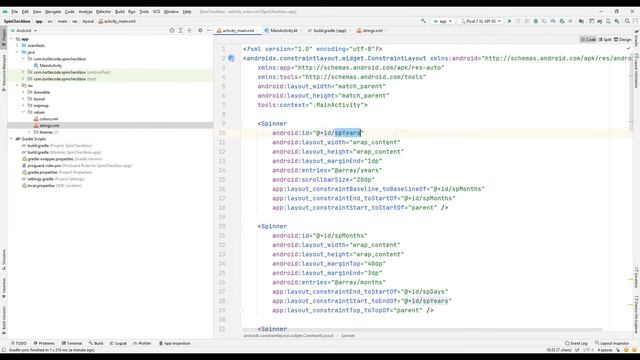Switch to the MainActivity.kt tab
The height and width of the screenshot is (360, 640).
284,31
